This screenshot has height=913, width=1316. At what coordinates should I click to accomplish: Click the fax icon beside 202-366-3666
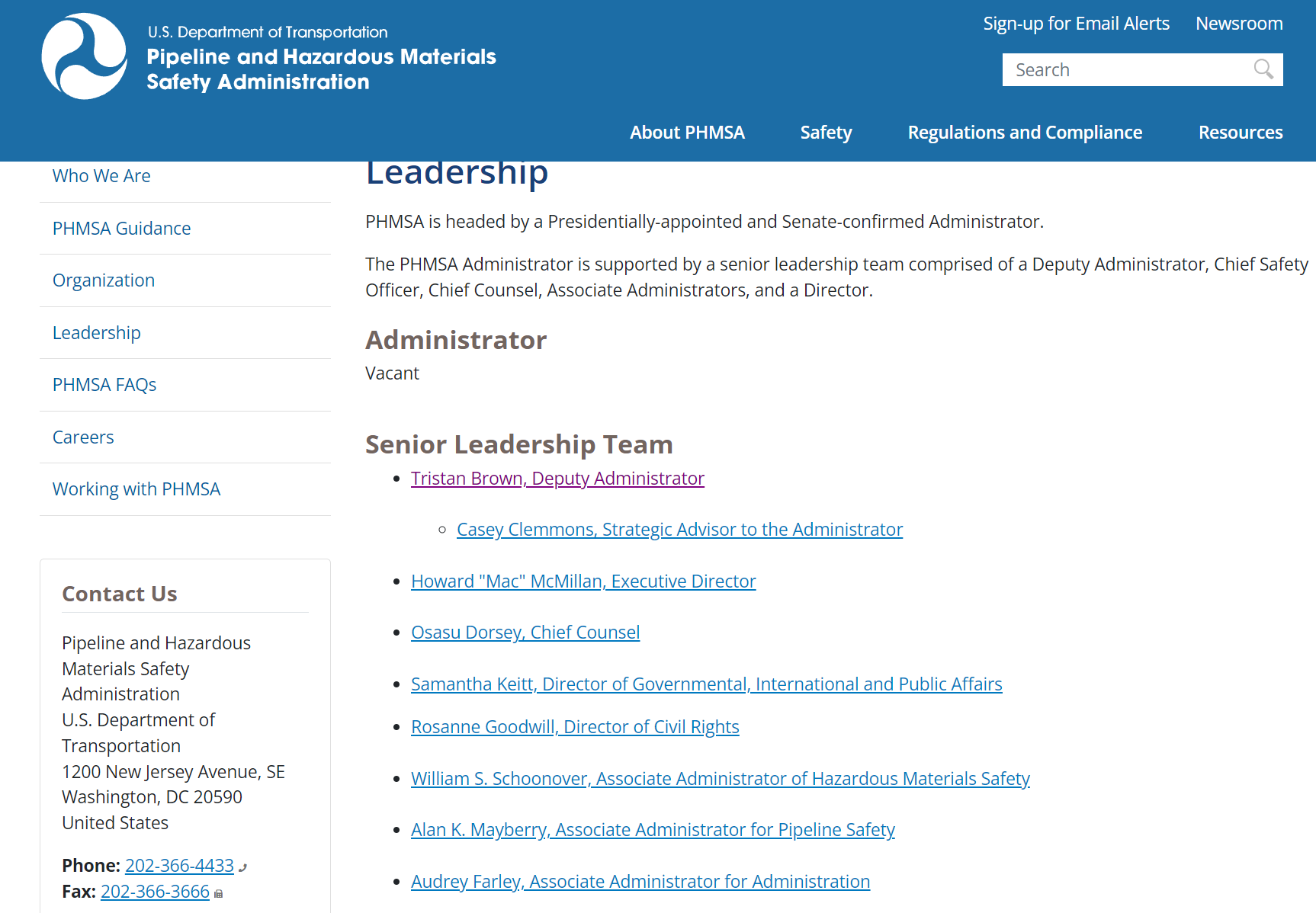pos(219,893)
